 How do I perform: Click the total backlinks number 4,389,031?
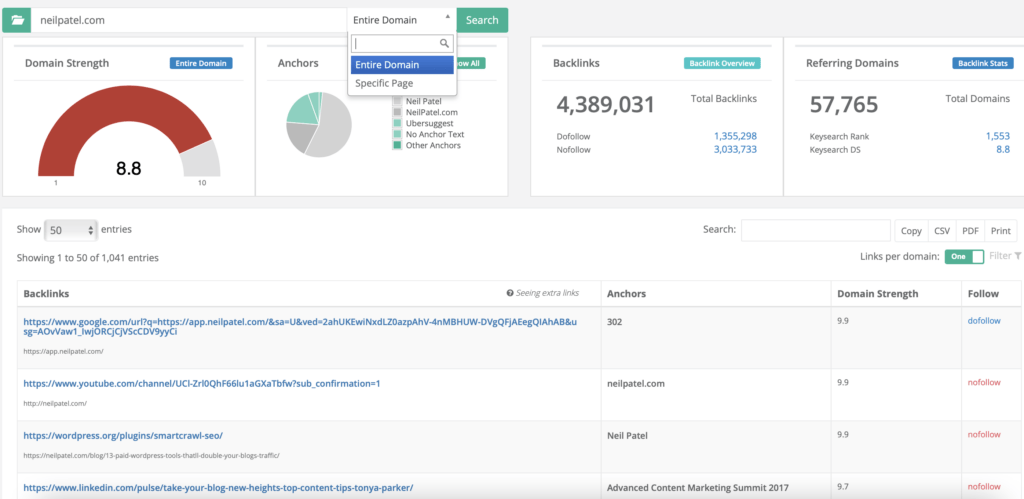(605, 105)
